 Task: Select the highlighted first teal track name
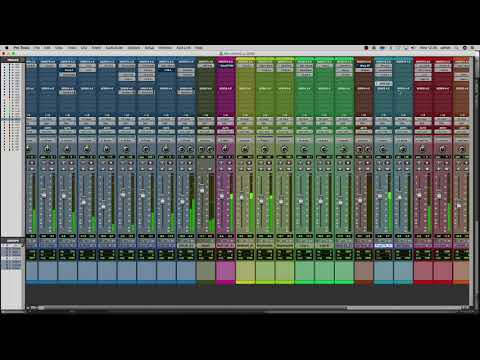tap(383, 245)
